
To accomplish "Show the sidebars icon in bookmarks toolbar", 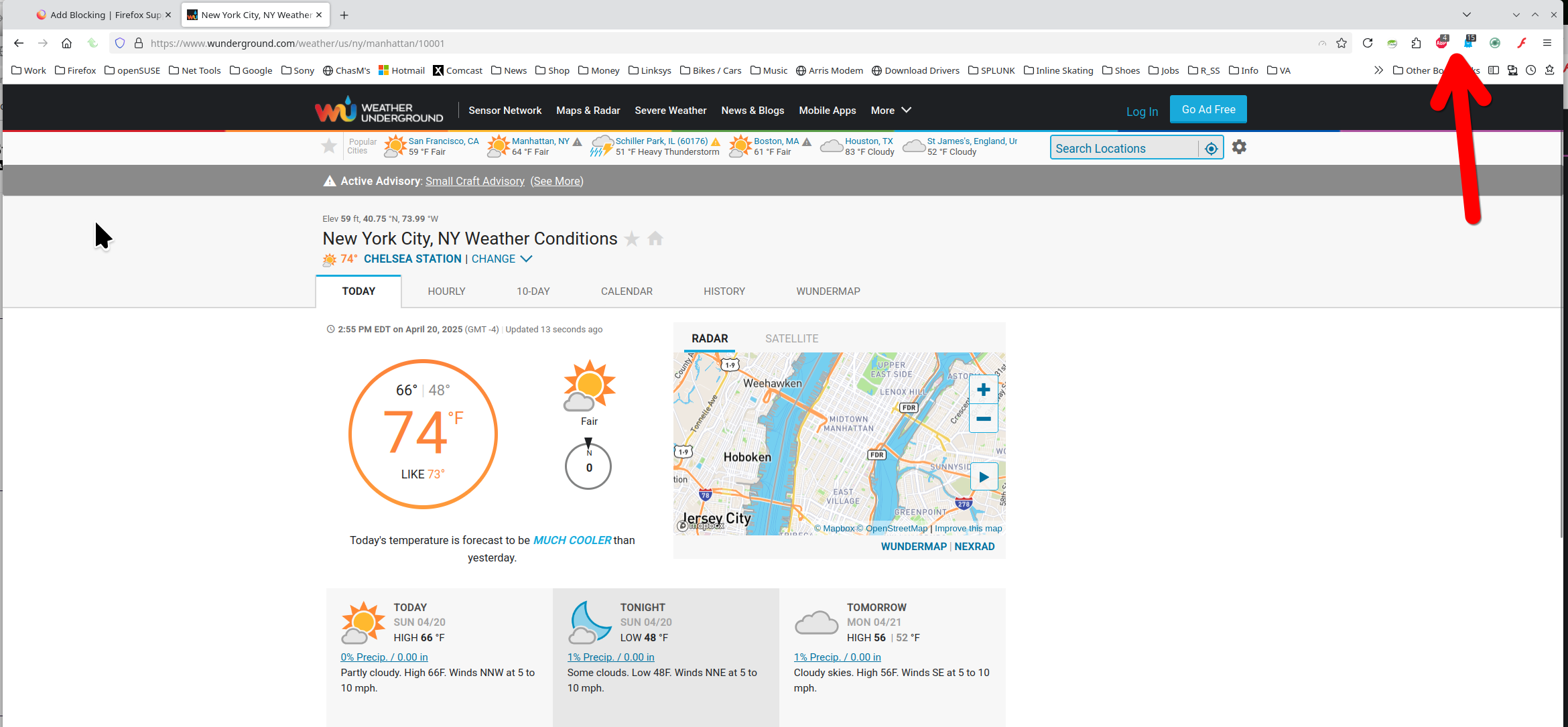I will click(1494, 70).
